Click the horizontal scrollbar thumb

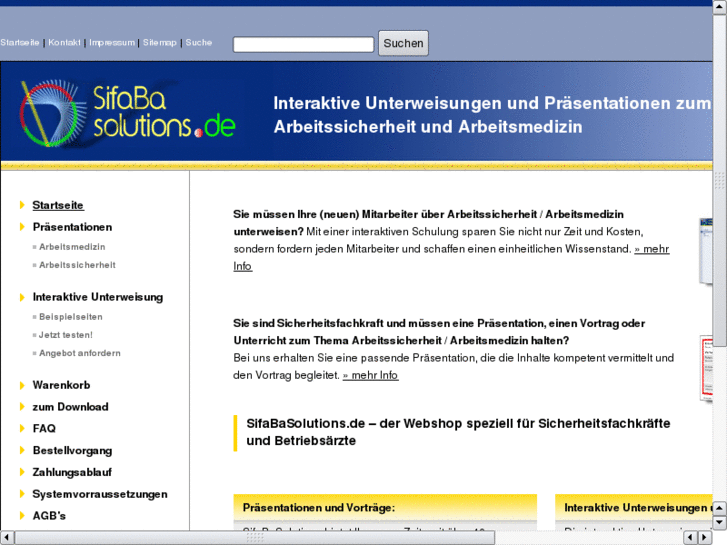pos(255,538)
